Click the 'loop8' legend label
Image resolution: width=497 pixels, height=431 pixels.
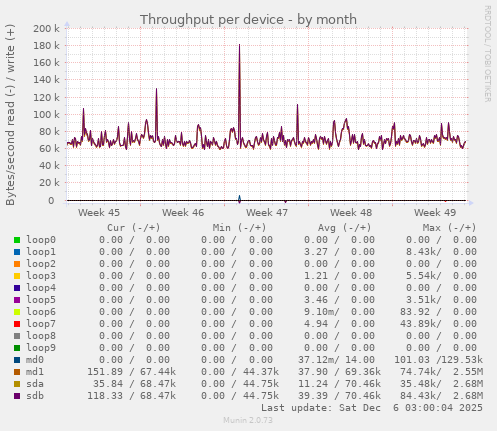41,336
